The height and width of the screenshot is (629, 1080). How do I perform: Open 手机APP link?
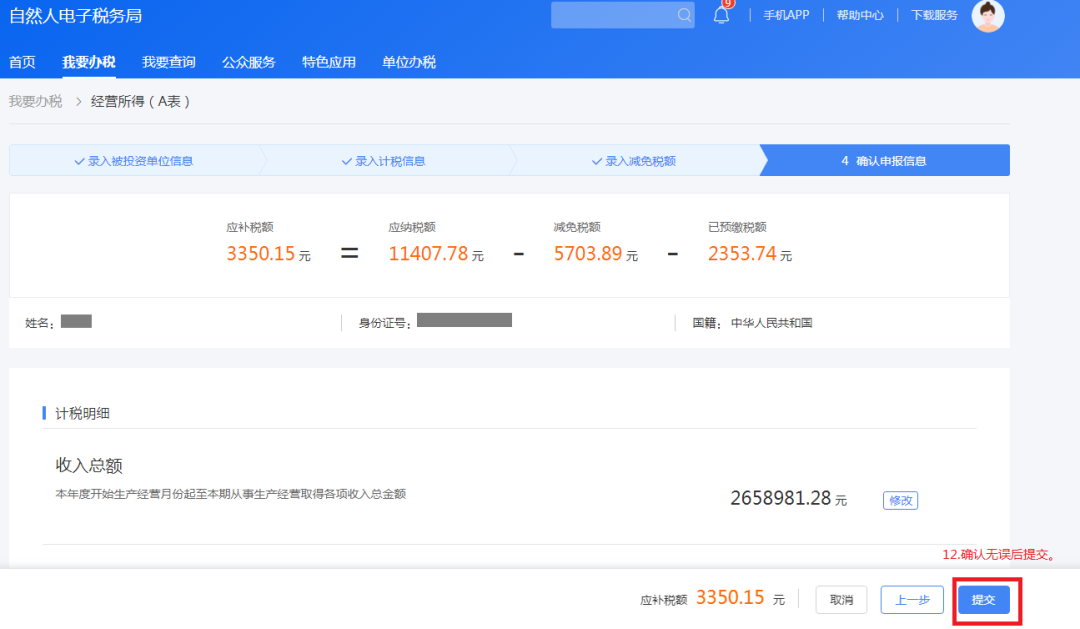[786, 15]
